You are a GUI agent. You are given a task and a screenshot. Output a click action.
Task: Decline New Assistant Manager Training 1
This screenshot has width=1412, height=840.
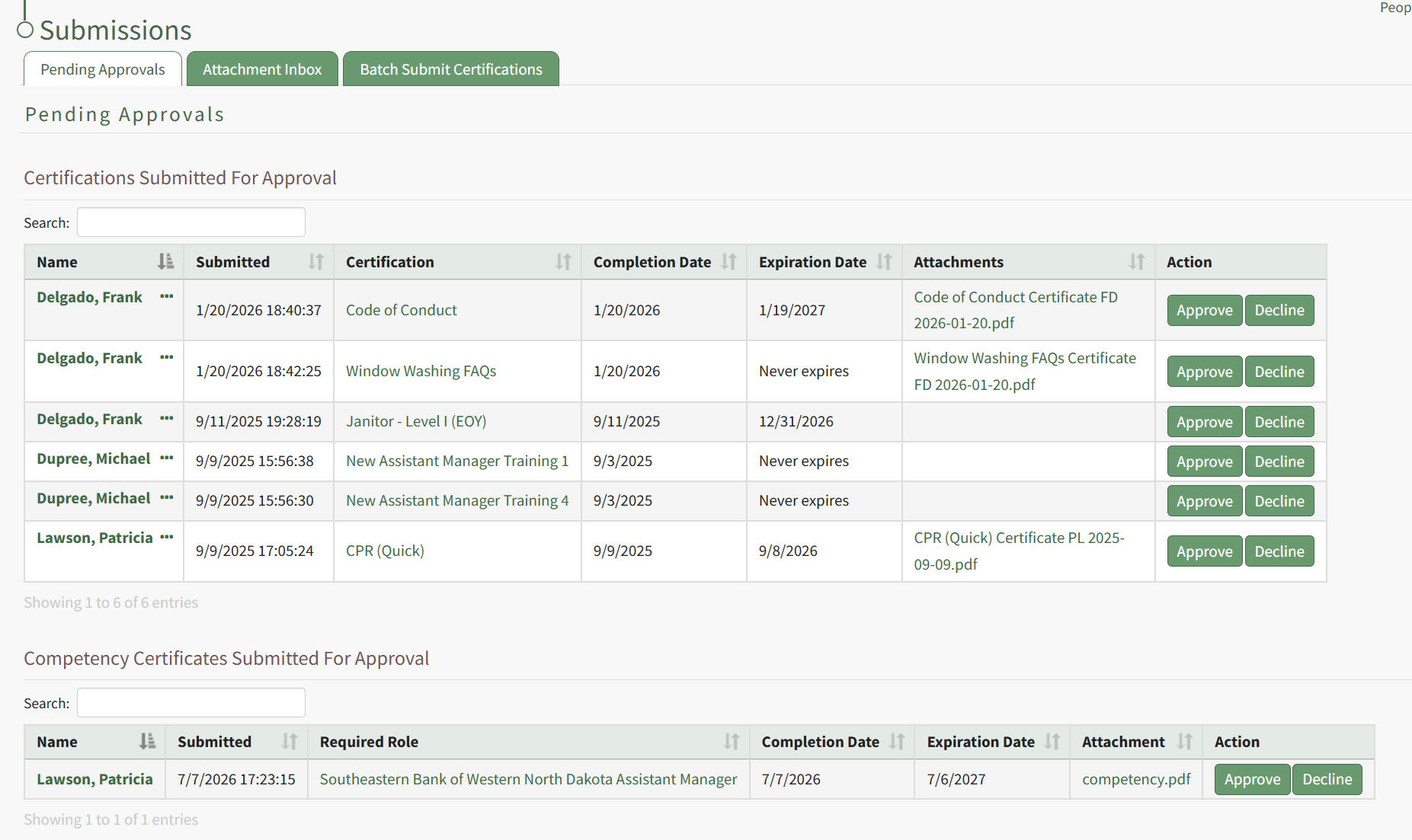1279,462
